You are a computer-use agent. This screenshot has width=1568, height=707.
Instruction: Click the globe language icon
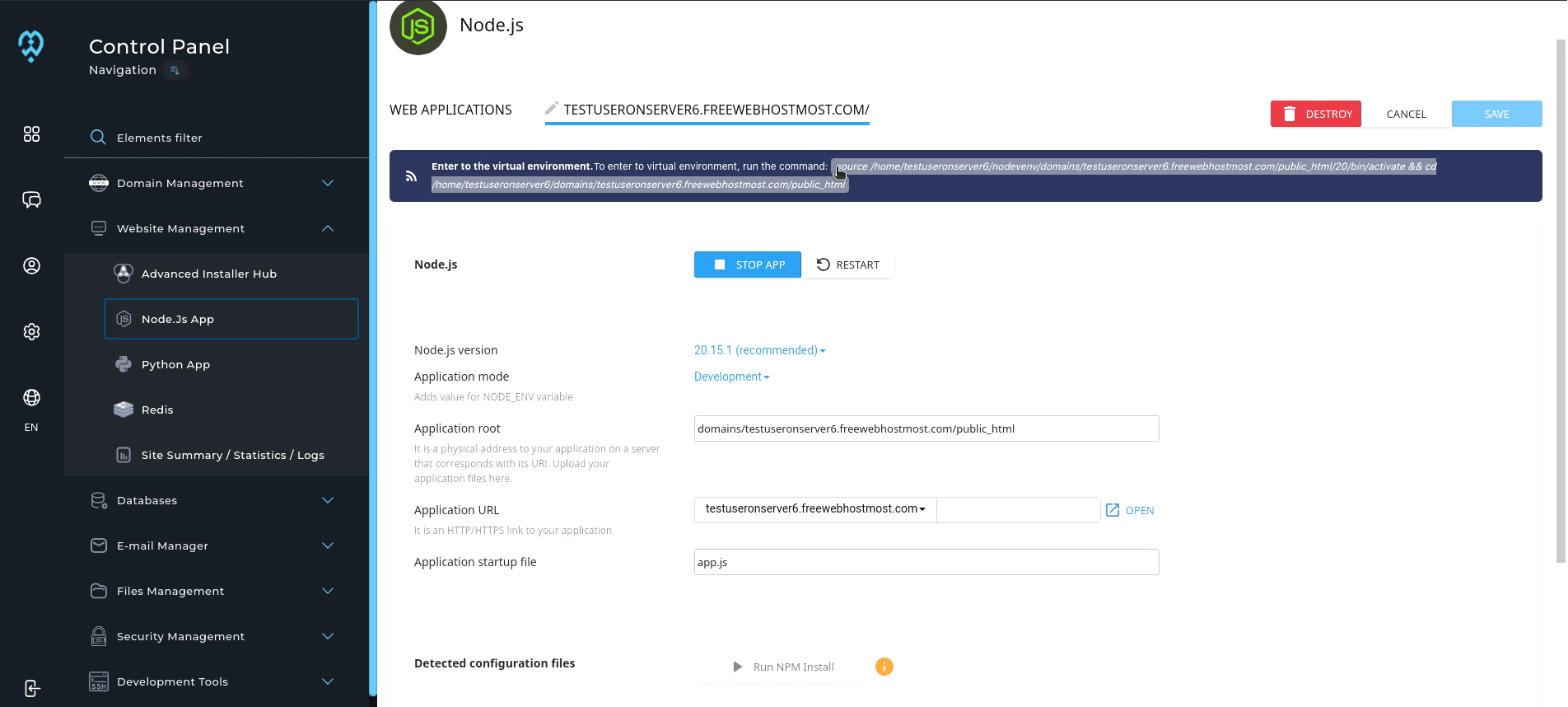pyautogui.click(x=31, y=398)
